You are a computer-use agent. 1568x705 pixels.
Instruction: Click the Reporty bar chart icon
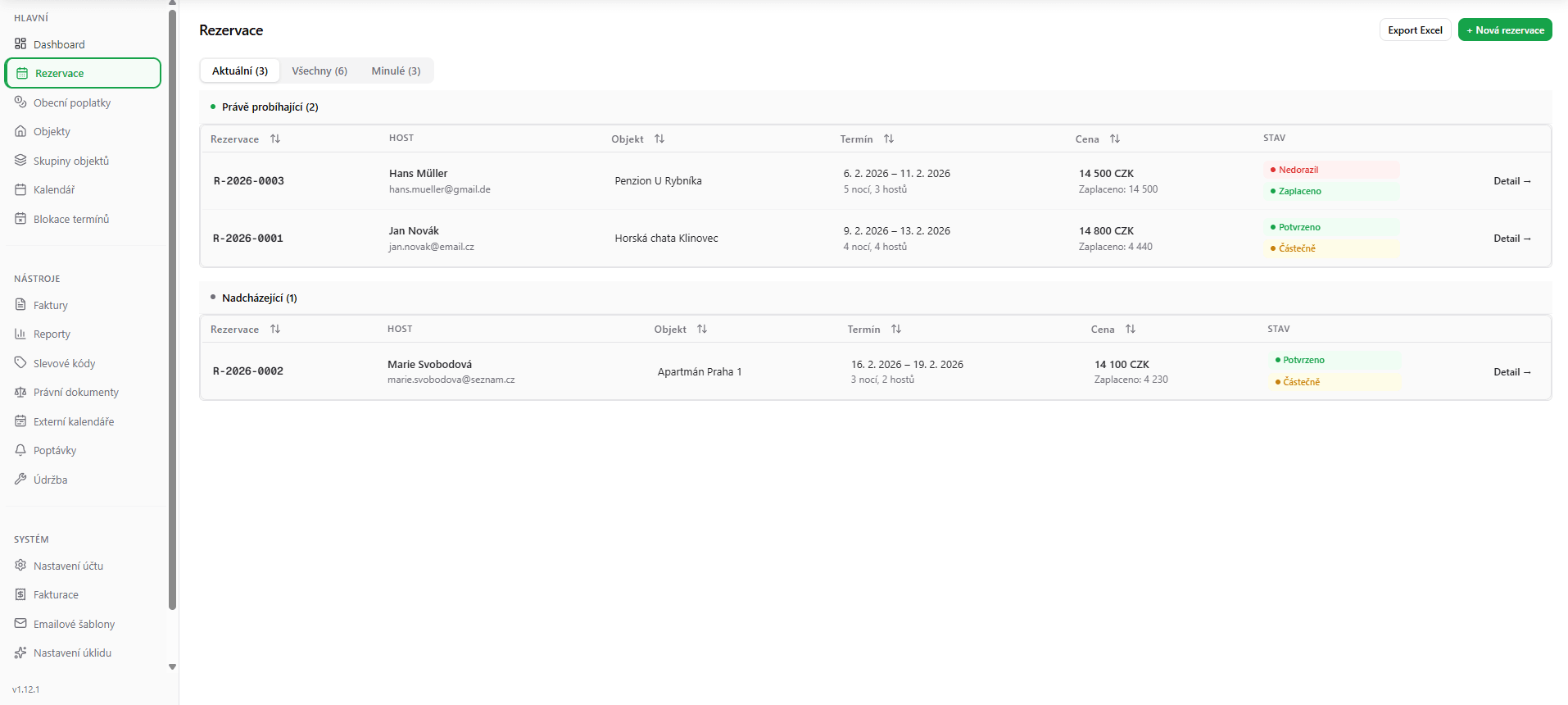(x=20, y=334)
